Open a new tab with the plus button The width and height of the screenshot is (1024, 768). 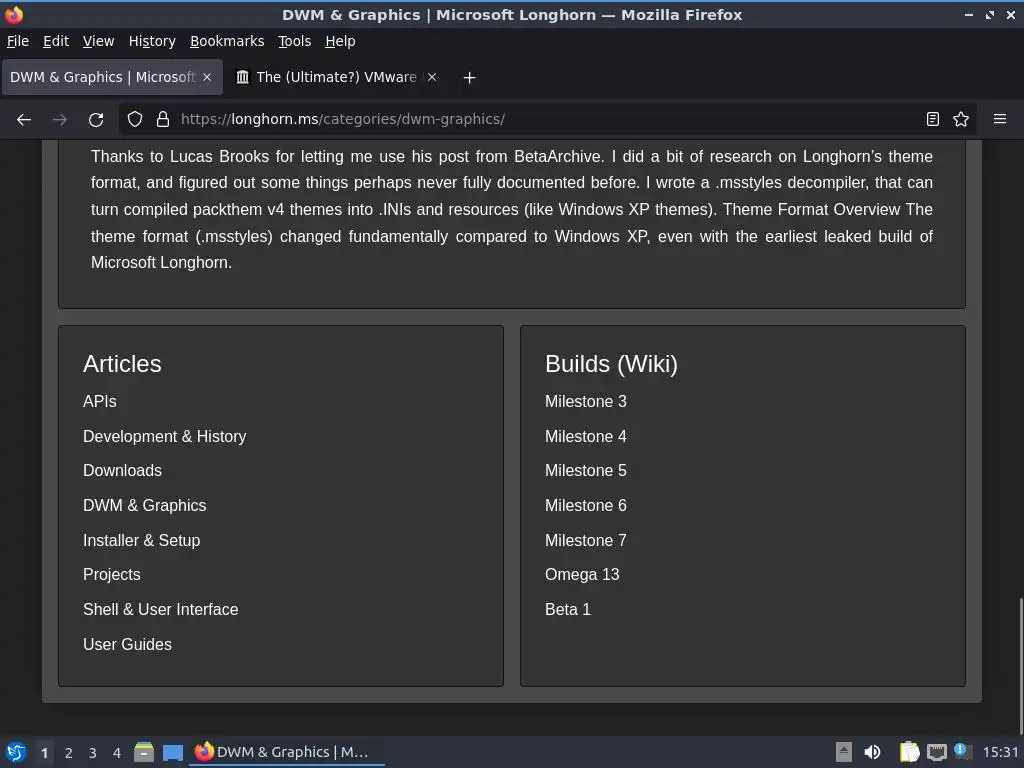(x=469, y=78)
